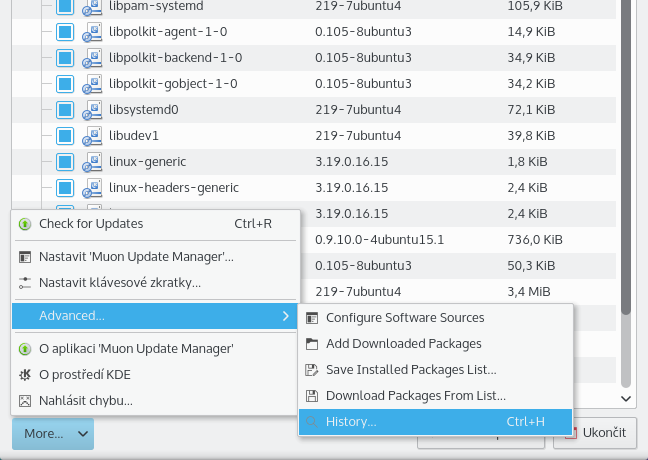Select the libsystemd0 package name
The image size is (648, 460).
pos(144,110)
